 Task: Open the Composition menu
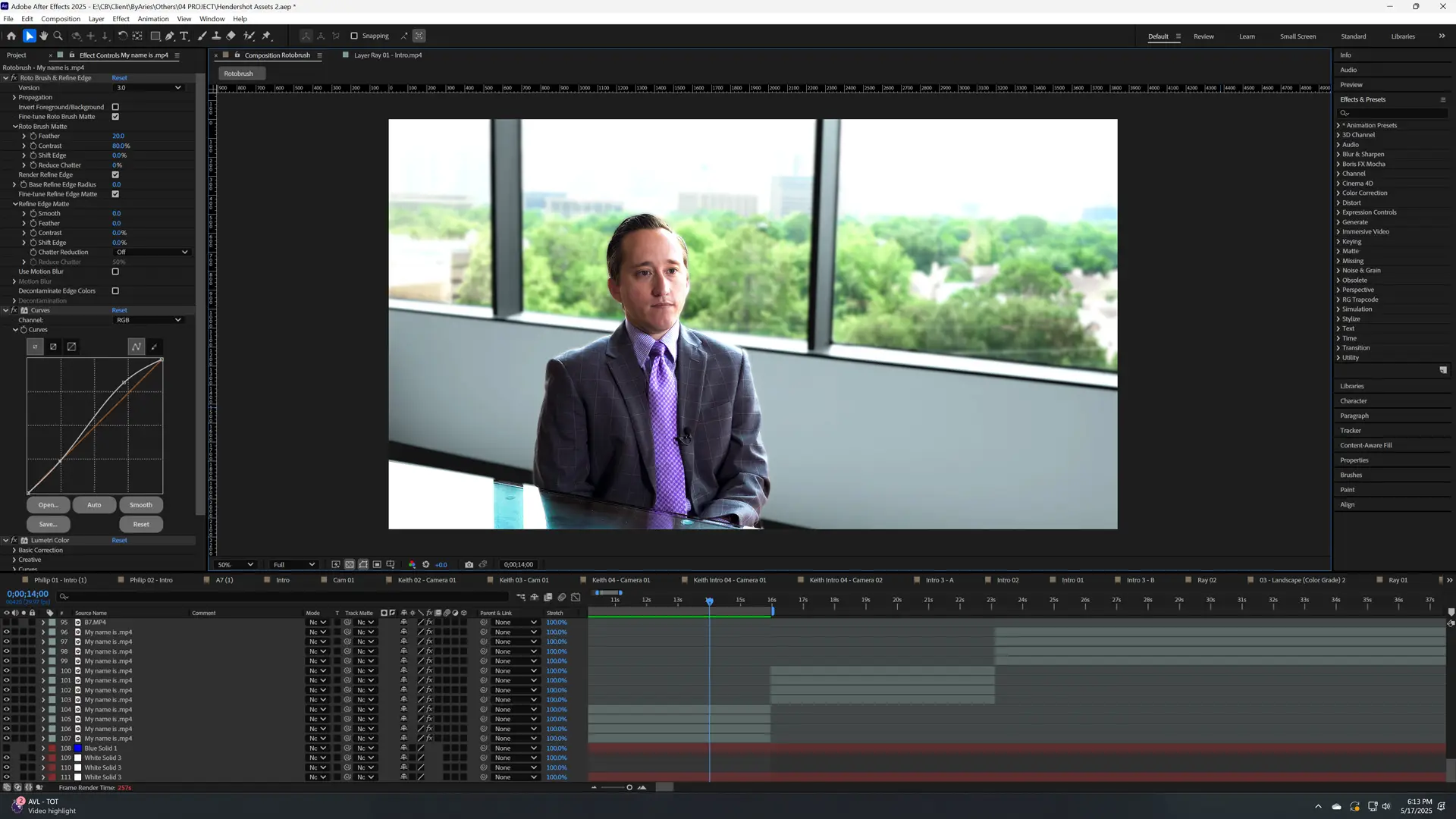click(61, 19)
